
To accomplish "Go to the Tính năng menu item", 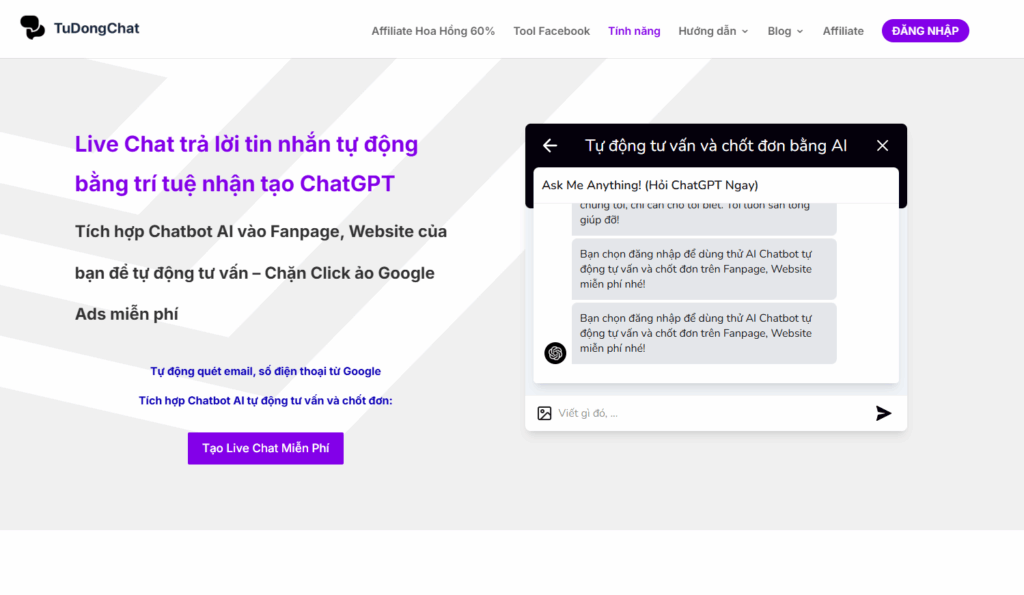I will 634,31.
